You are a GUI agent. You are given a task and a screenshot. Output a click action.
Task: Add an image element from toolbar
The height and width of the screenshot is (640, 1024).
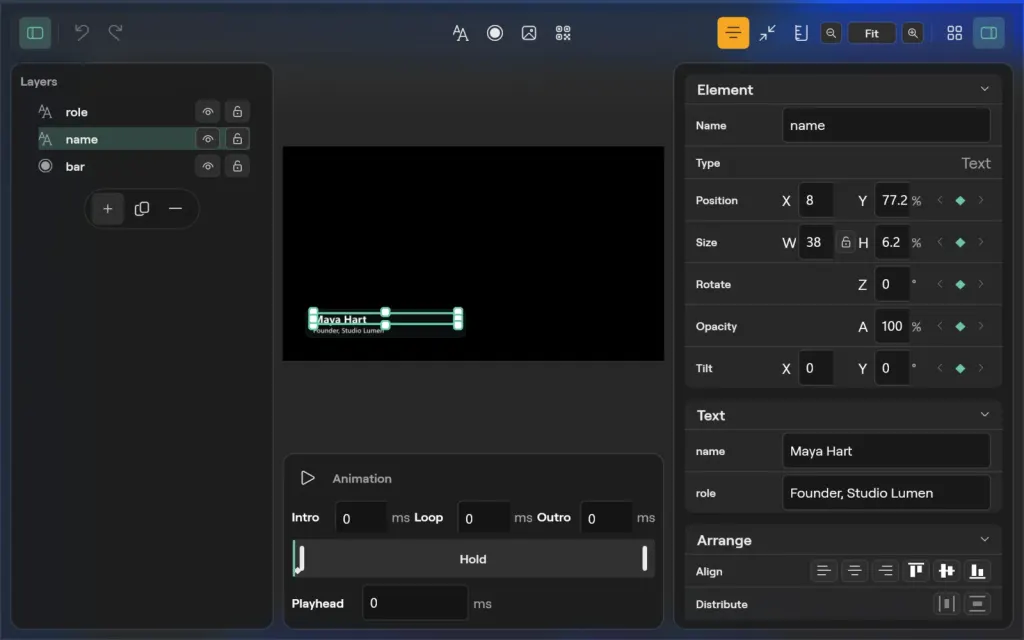click(529, 33)
